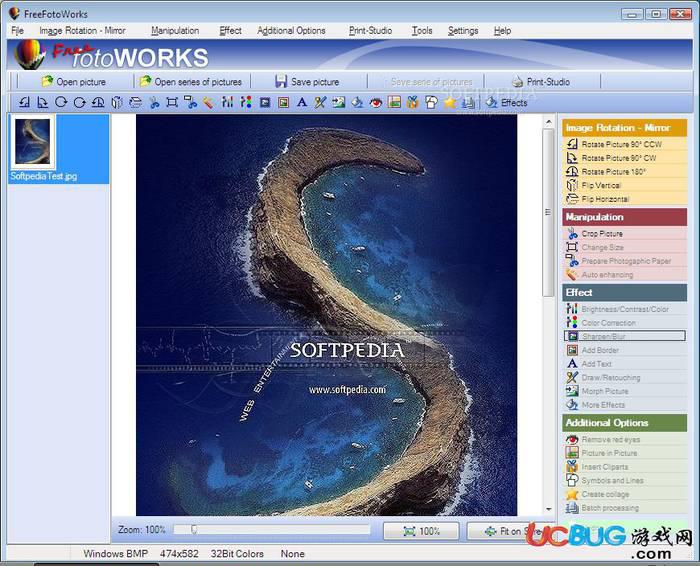Image resolution: width=700 pixels, height=566 pixels.
Task: Click the Flip Horizontal toolbar icon
Action: click(x=135, y=103)
